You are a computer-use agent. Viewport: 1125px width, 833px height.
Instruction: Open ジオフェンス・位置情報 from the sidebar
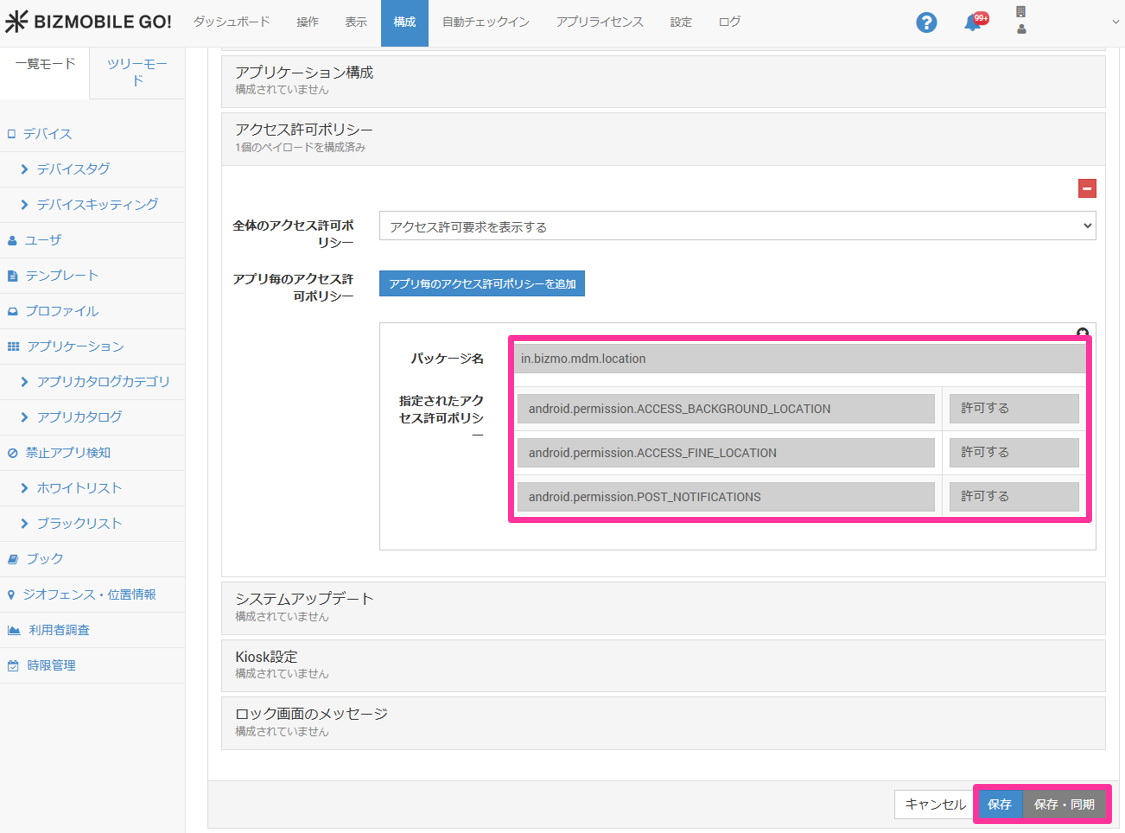89,594
